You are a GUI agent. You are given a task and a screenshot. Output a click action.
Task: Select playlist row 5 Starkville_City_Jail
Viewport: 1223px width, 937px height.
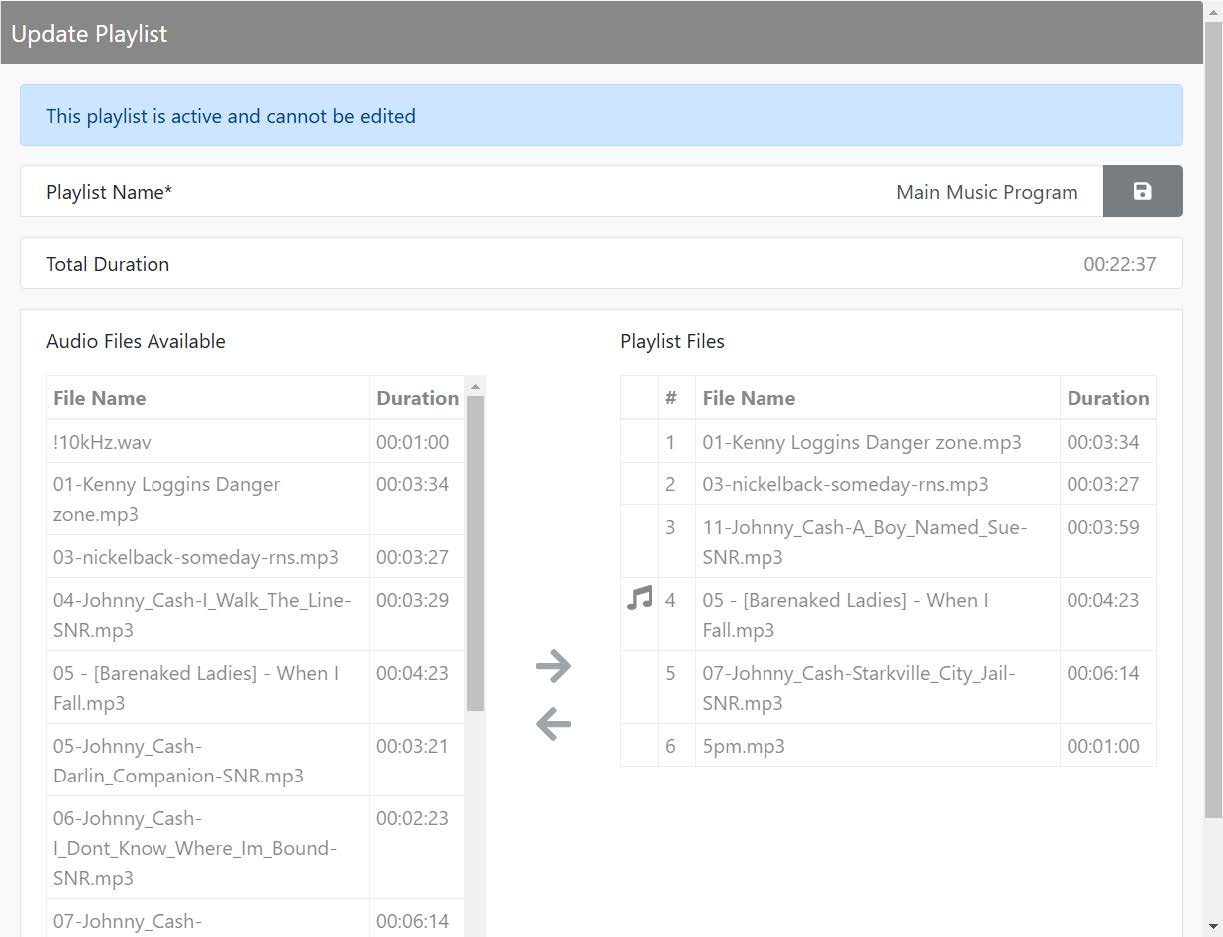888,687
